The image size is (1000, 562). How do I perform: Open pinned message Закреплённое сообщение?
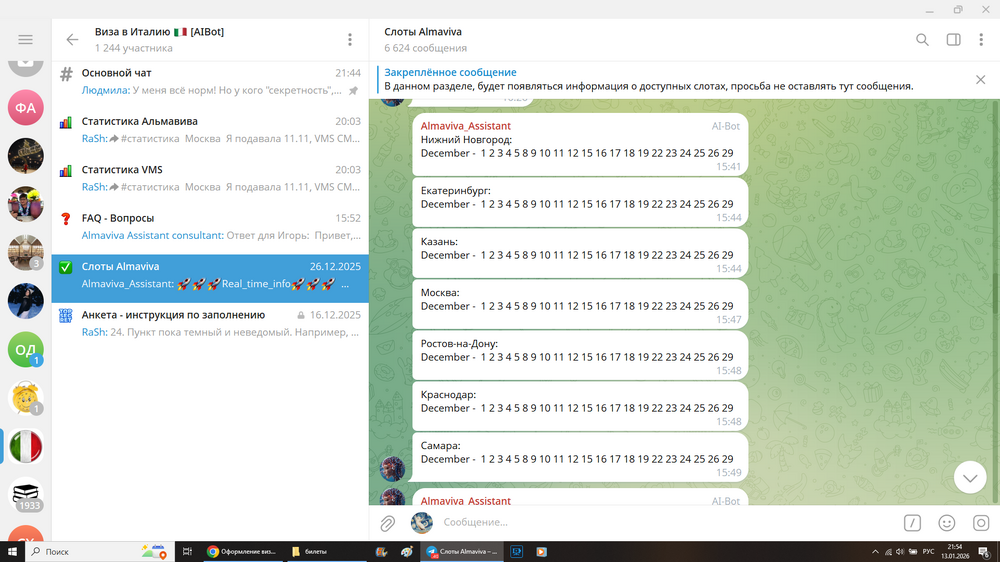450,73
